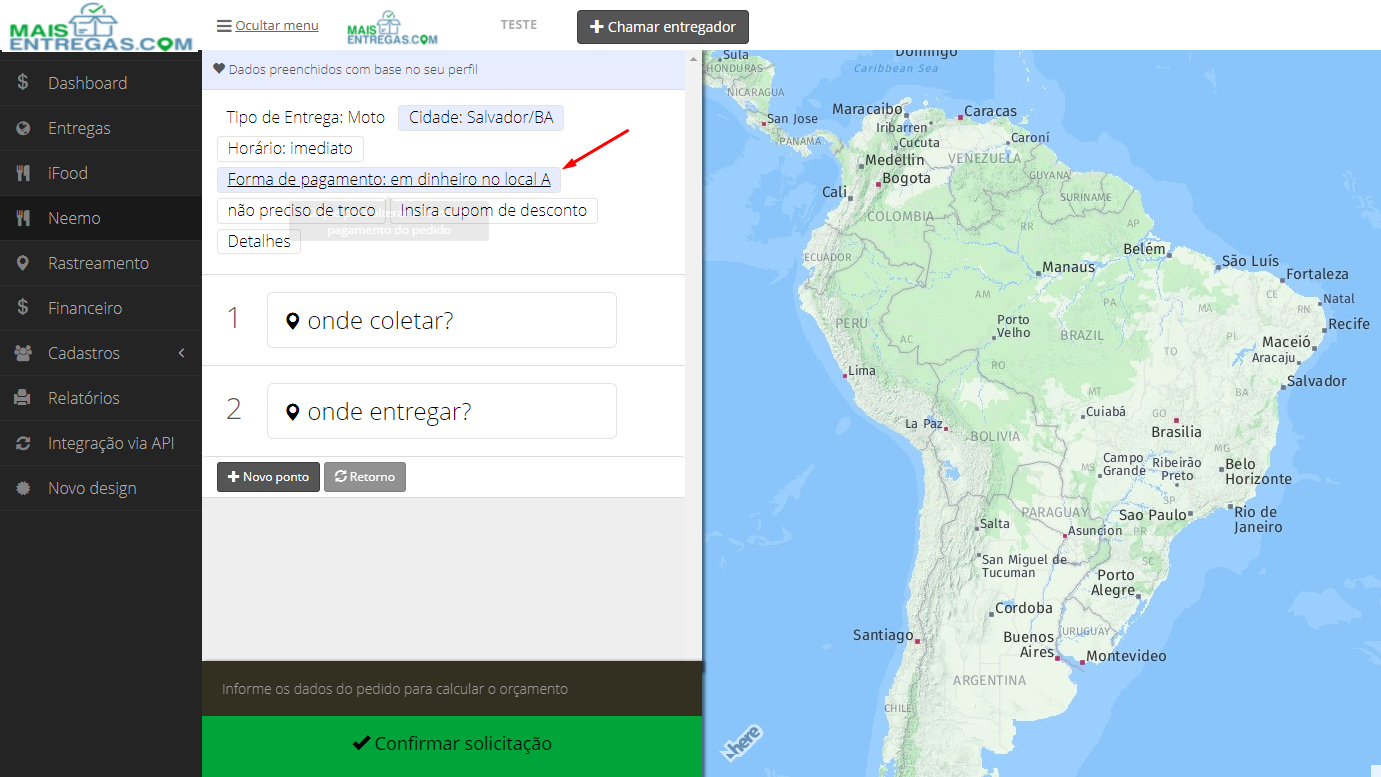The image size is (1381, 777).
Task: Click Lima on the map
Action: pos(862,370)
